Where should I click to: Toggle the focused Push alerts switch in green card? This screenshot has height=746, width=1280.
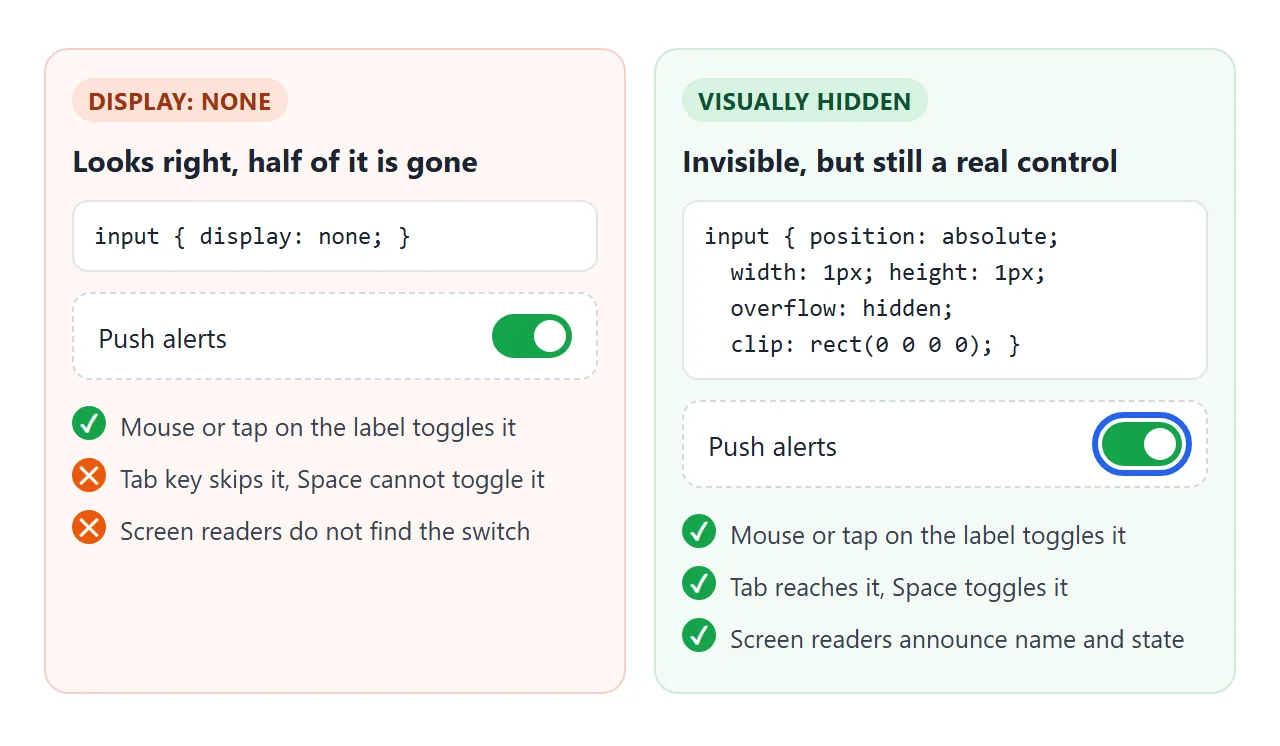tap(1141, 444)
